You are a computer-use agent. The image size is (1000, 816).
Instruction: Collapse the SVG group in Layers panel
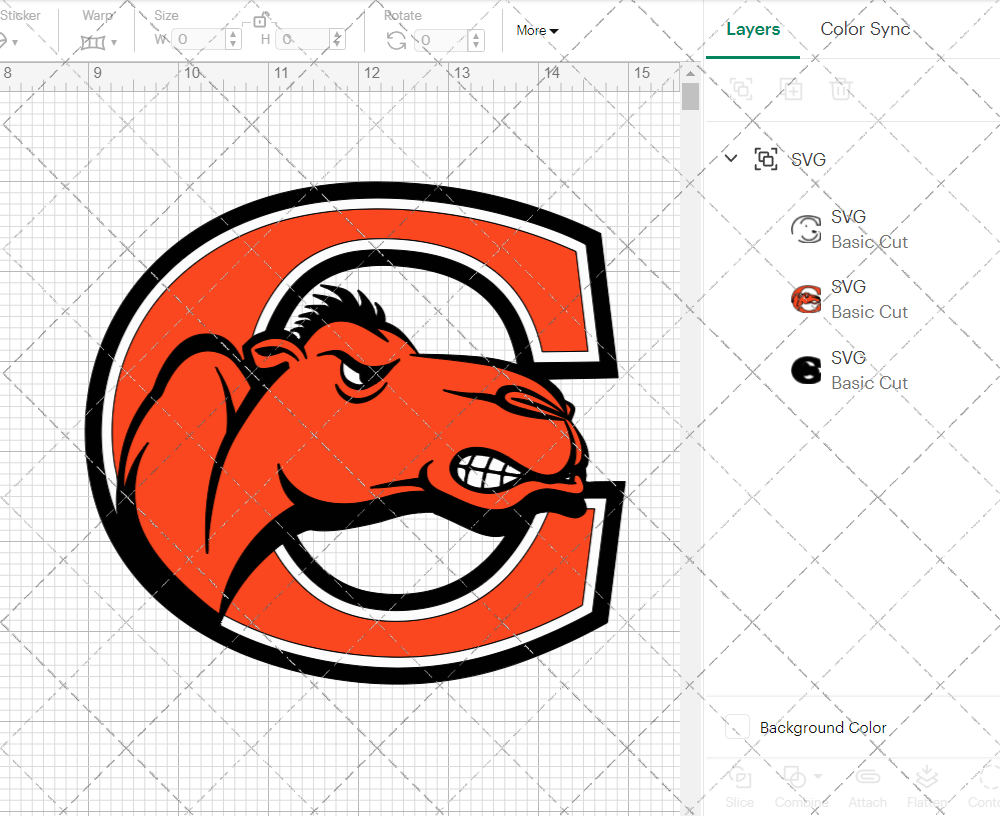tap(730, 158)
